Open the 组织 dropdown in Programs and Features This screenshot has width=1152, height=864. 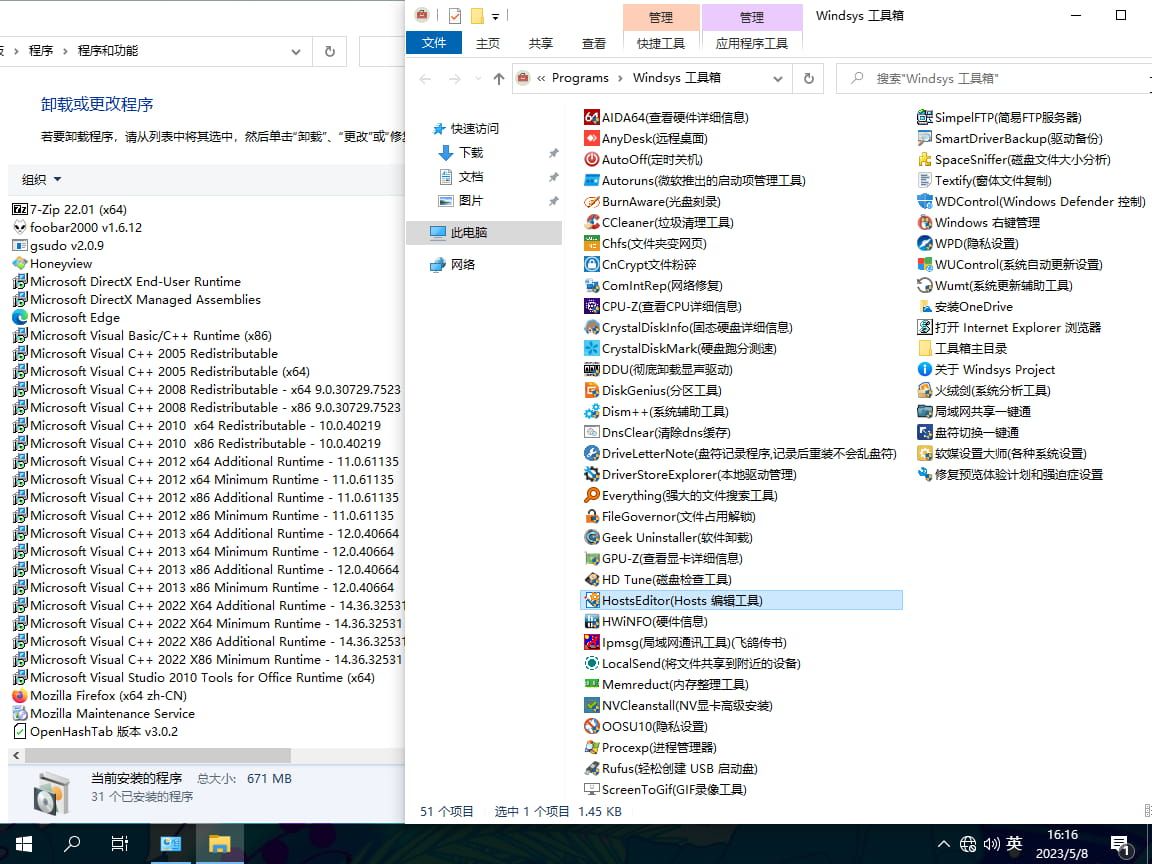(x=41, y=179)
